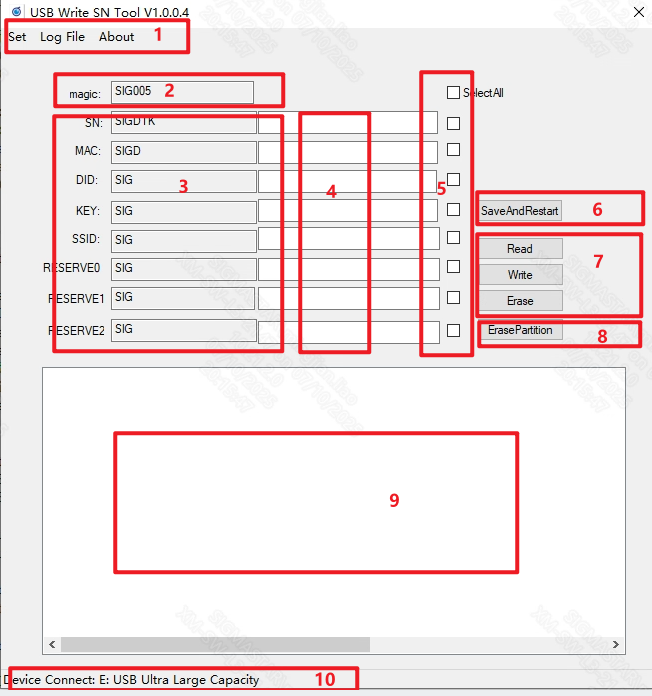This screenshot has width=652, height=696.
Task: Tick the checkbox for the SN row
Action: click(x=453, y=123)
